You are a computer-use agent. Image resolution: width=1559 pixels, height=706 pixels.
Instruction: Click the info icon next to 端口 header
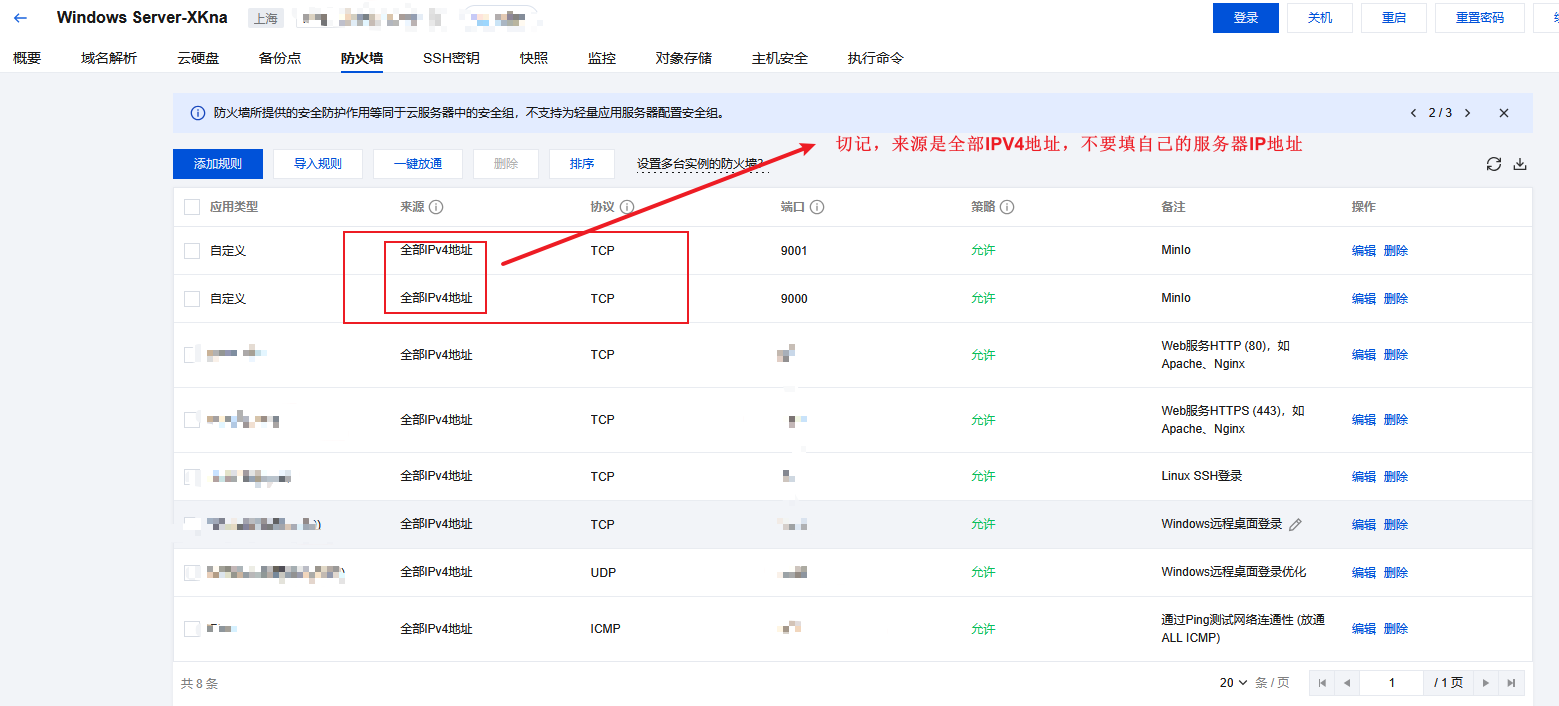[816, 207]
